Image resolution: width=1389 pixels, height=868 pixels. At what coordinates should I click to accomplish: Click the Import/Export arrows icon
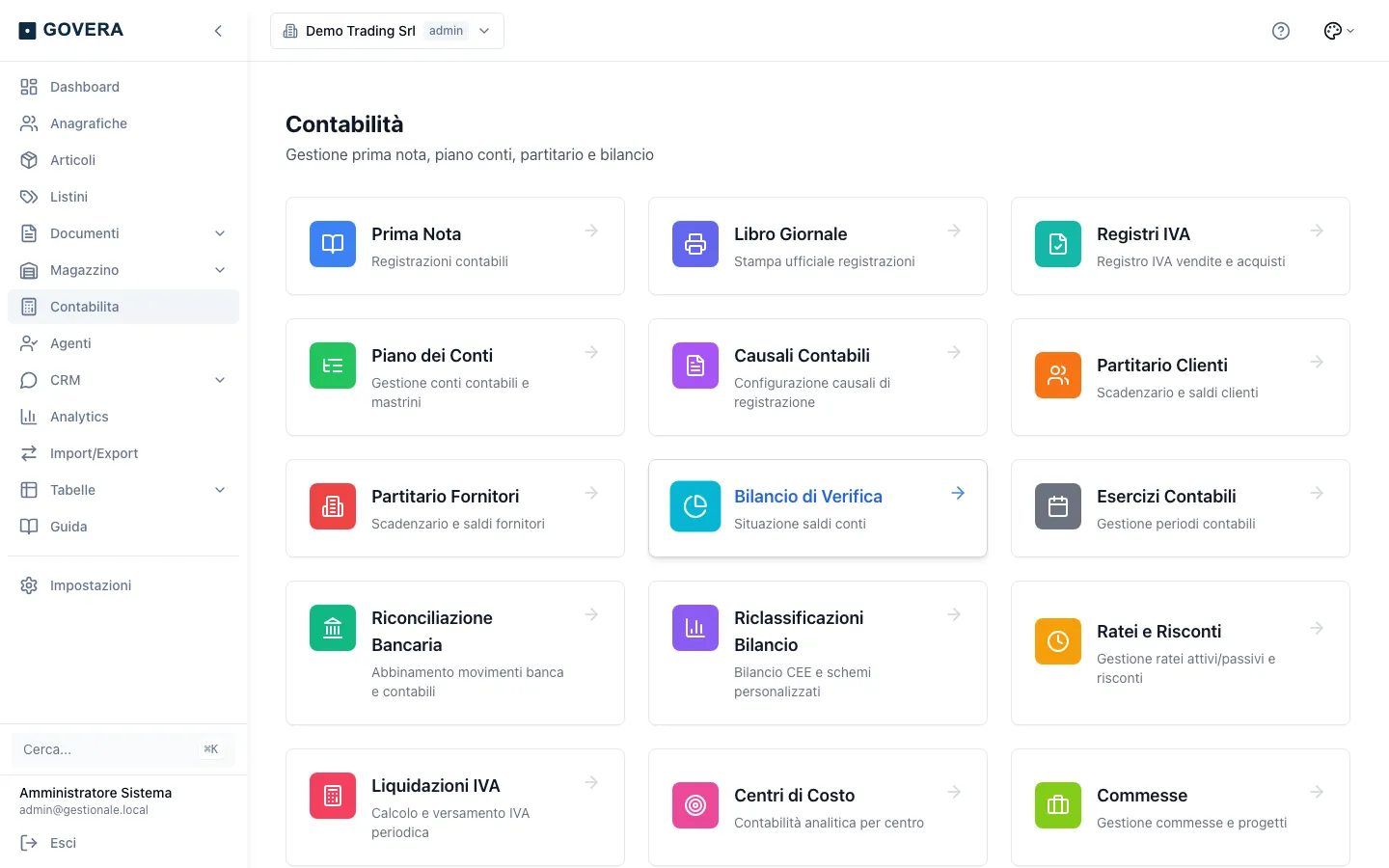coord(29,453)
